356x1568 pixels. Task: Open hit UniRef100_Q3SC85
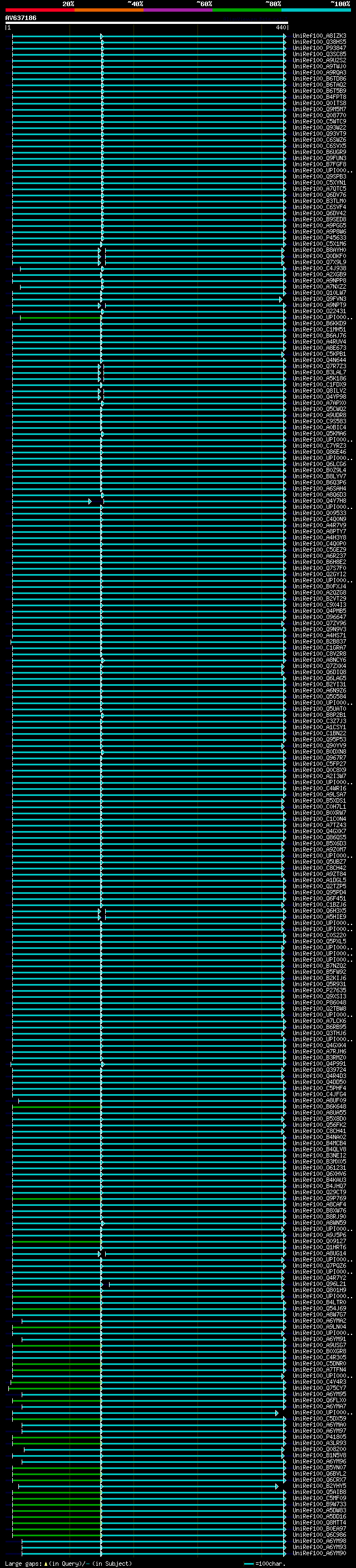319,54
